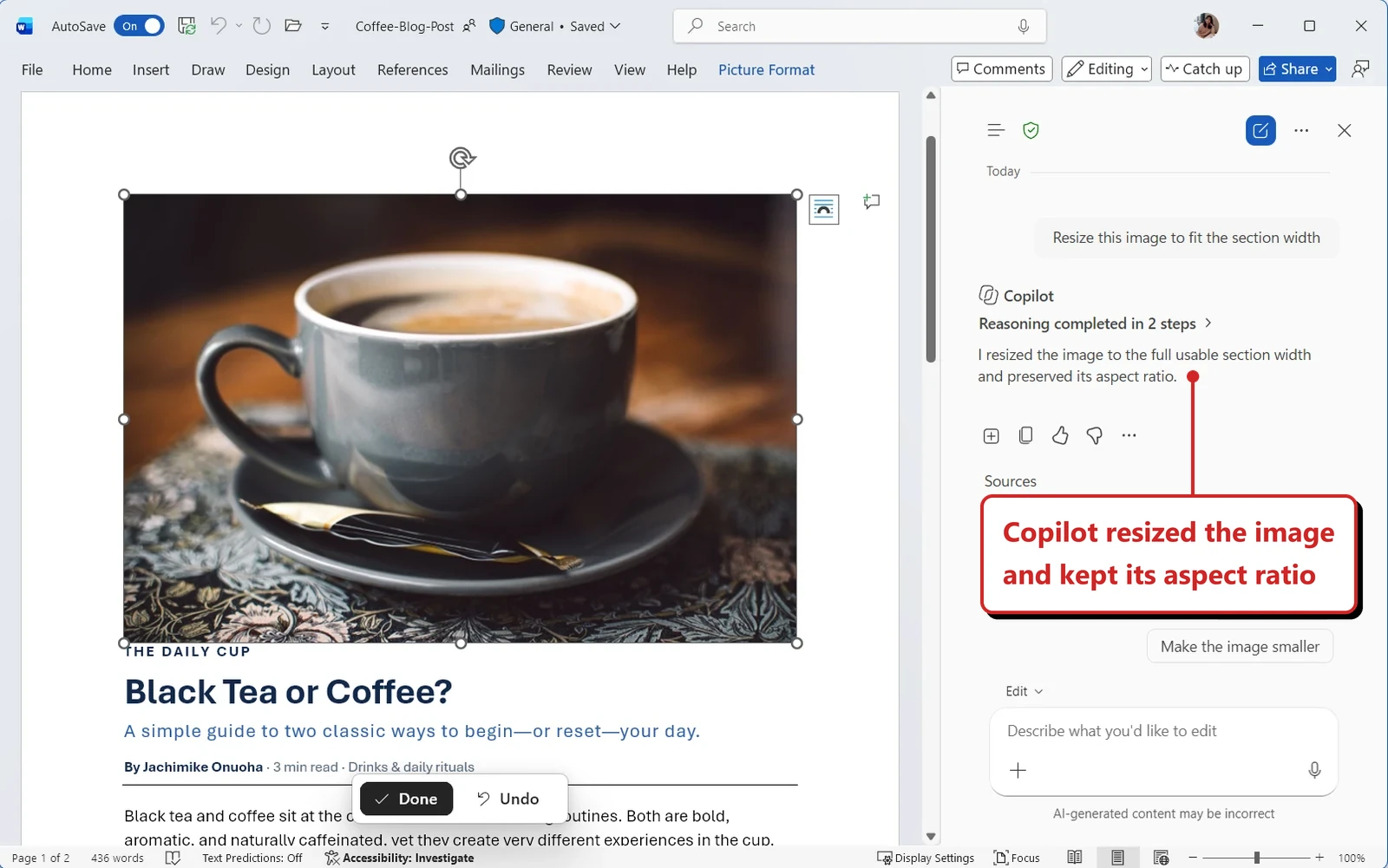This screenshot has height=868, width=1388.
Task: Click the Done button
Action: [407, 799]
